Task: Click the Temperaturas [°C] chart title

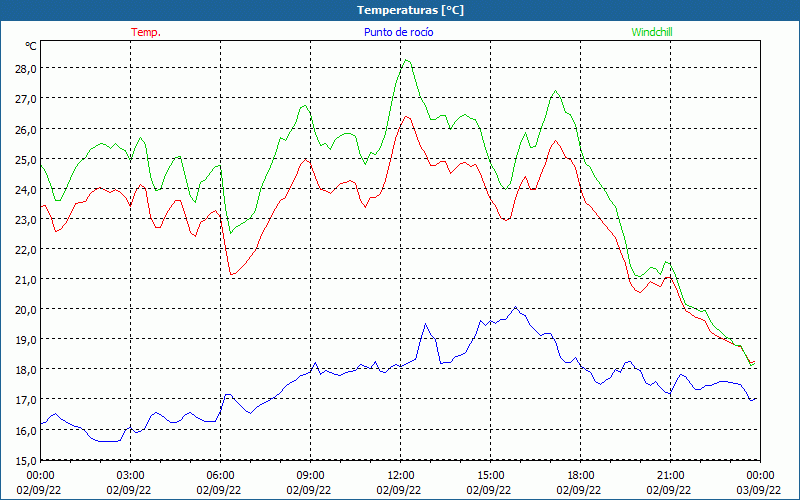Action: coord(410,9)
